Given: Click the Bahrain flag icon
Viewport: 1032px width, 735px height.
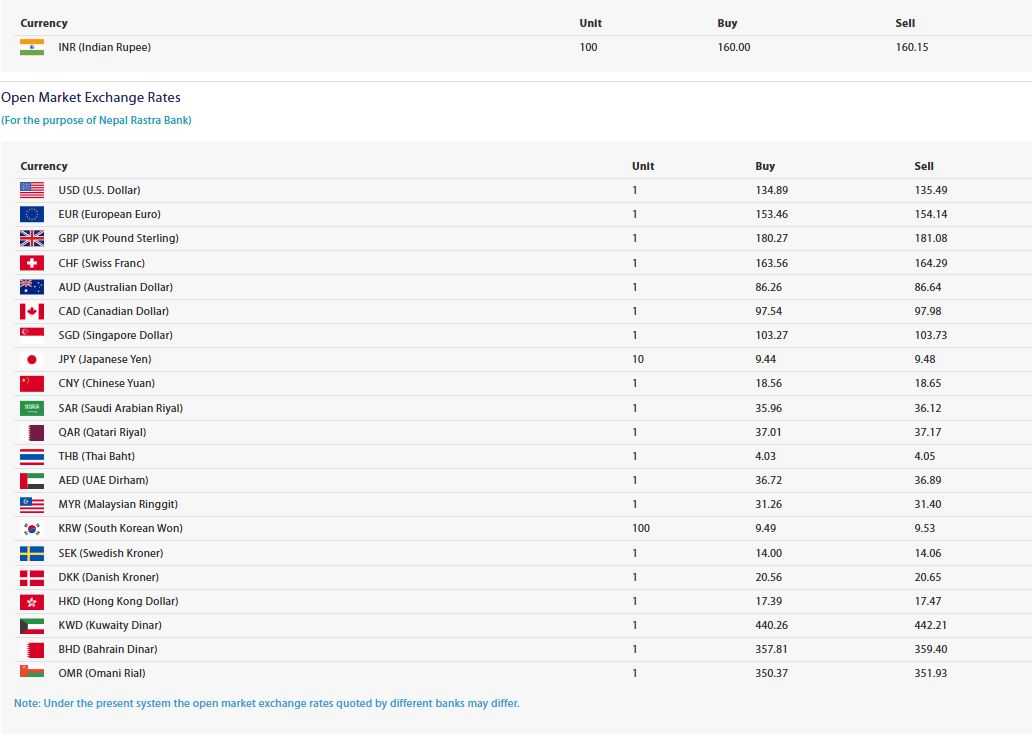Looking at the screenshot, I should tap(32, 649).
